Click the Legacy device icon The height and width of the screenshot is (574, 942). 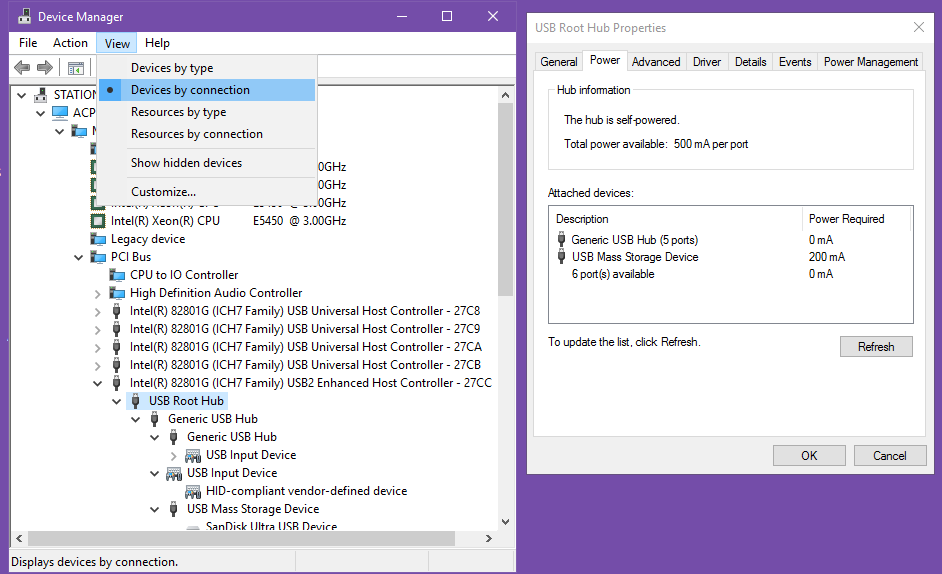(x=98, y=239)
